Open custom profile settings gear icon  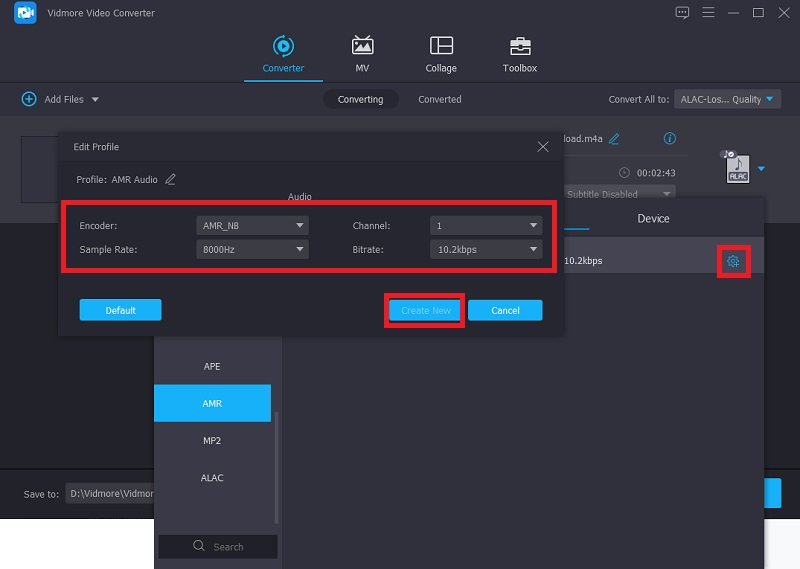coord(733,261)
